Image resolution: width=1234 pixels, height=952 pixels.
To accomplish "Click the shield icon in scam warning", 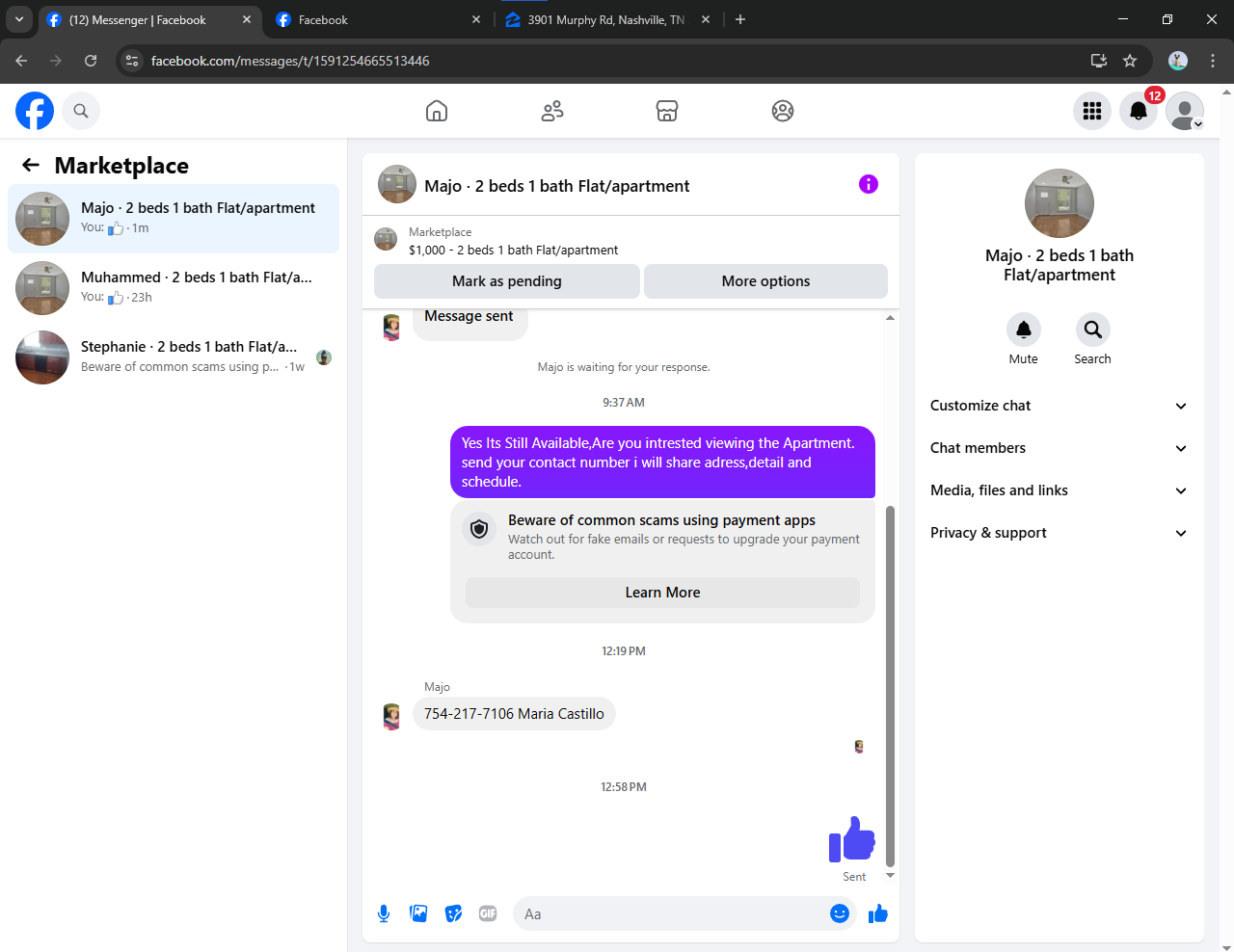I will (x=479, y=529).
